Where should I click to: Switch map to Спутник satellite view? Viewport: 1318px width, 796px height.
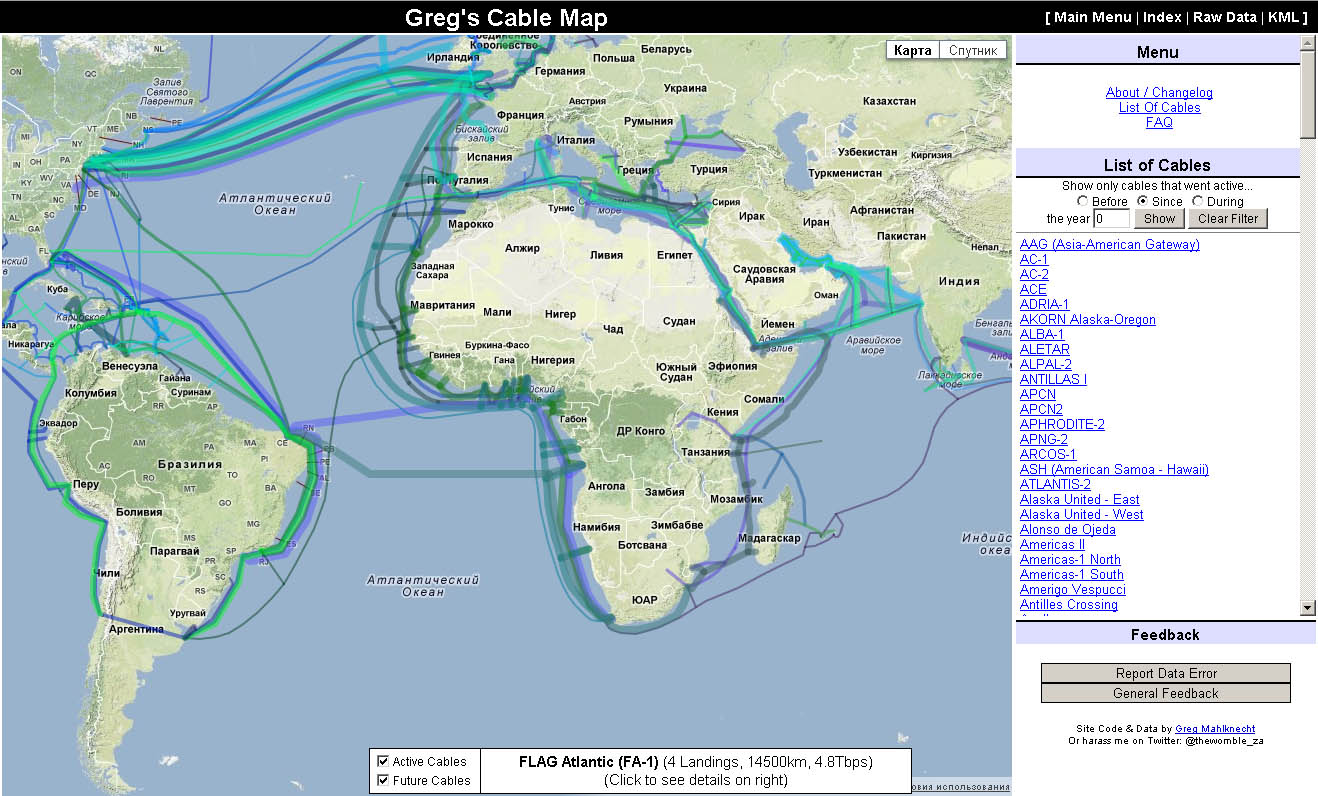[972, 50]
